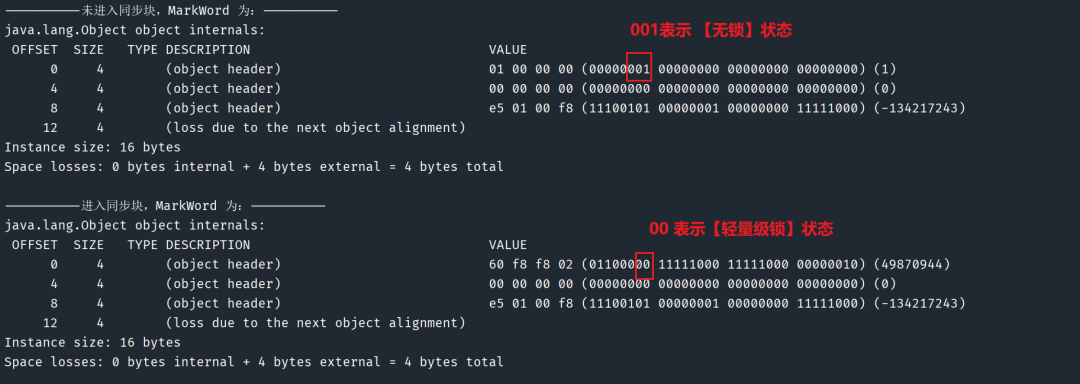Click the heading '未进入同步块，MarkWord 为：'

(172, 10)
